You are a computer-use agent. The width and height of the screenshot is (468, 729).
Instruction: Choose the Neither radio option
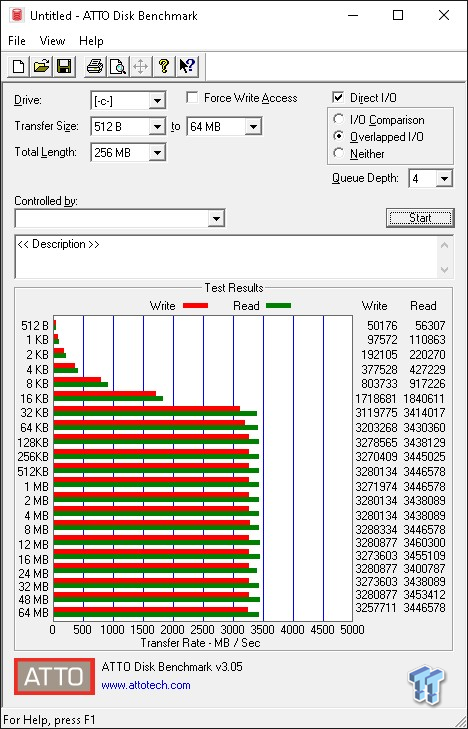[x=339, y=153]
